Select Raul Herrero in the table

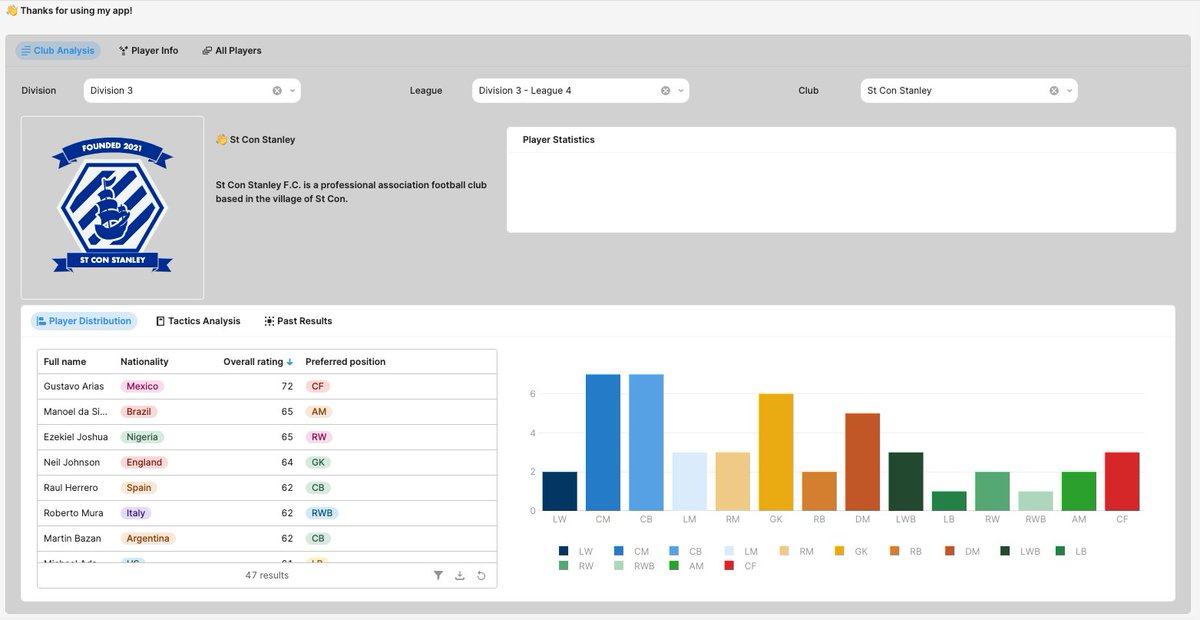tap(72, 488)
